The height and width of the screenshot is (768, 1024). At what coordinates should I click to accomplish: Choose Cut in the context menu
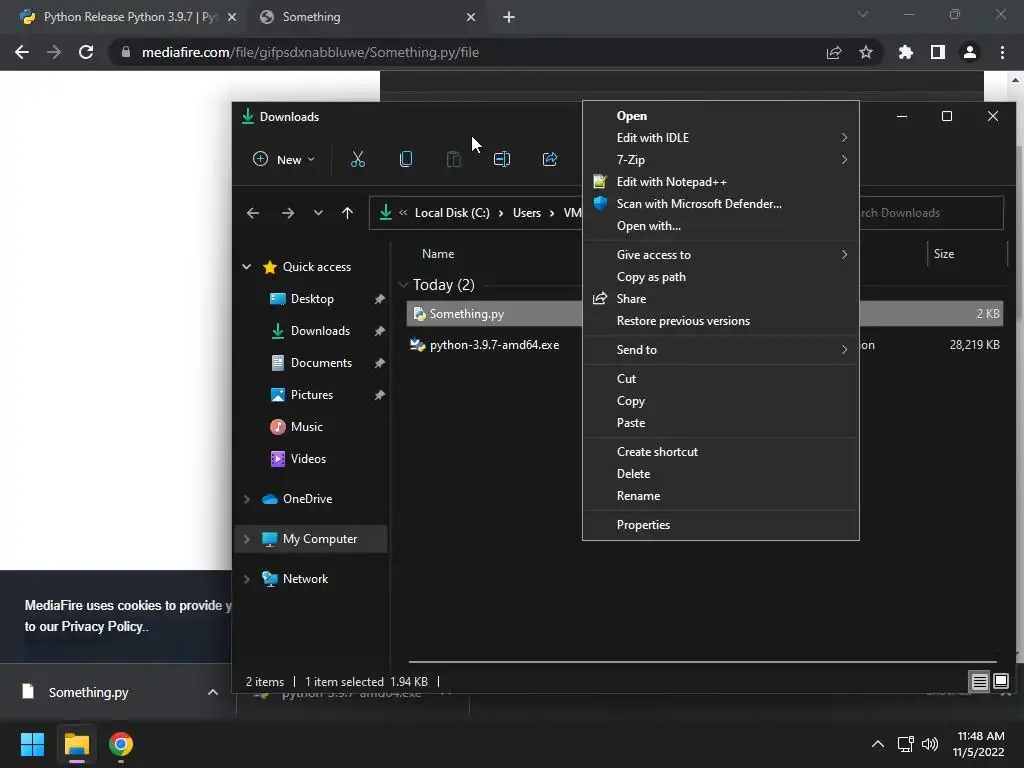pyautogui.click(x=720, y=379)
